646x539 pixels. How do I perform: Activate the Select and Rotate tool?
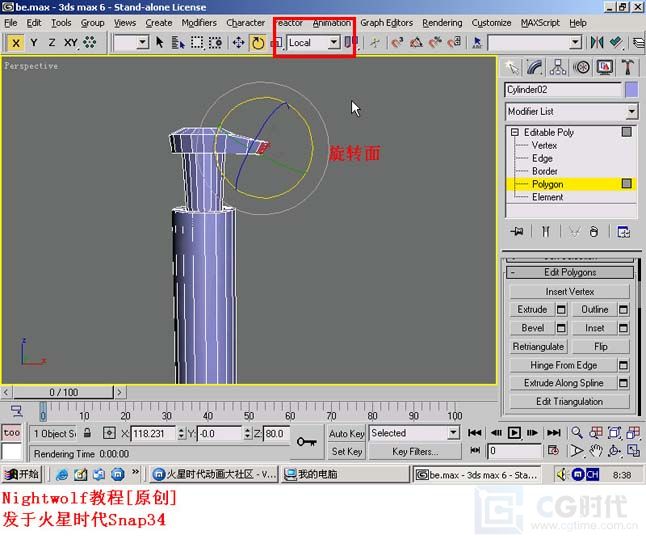258,43
